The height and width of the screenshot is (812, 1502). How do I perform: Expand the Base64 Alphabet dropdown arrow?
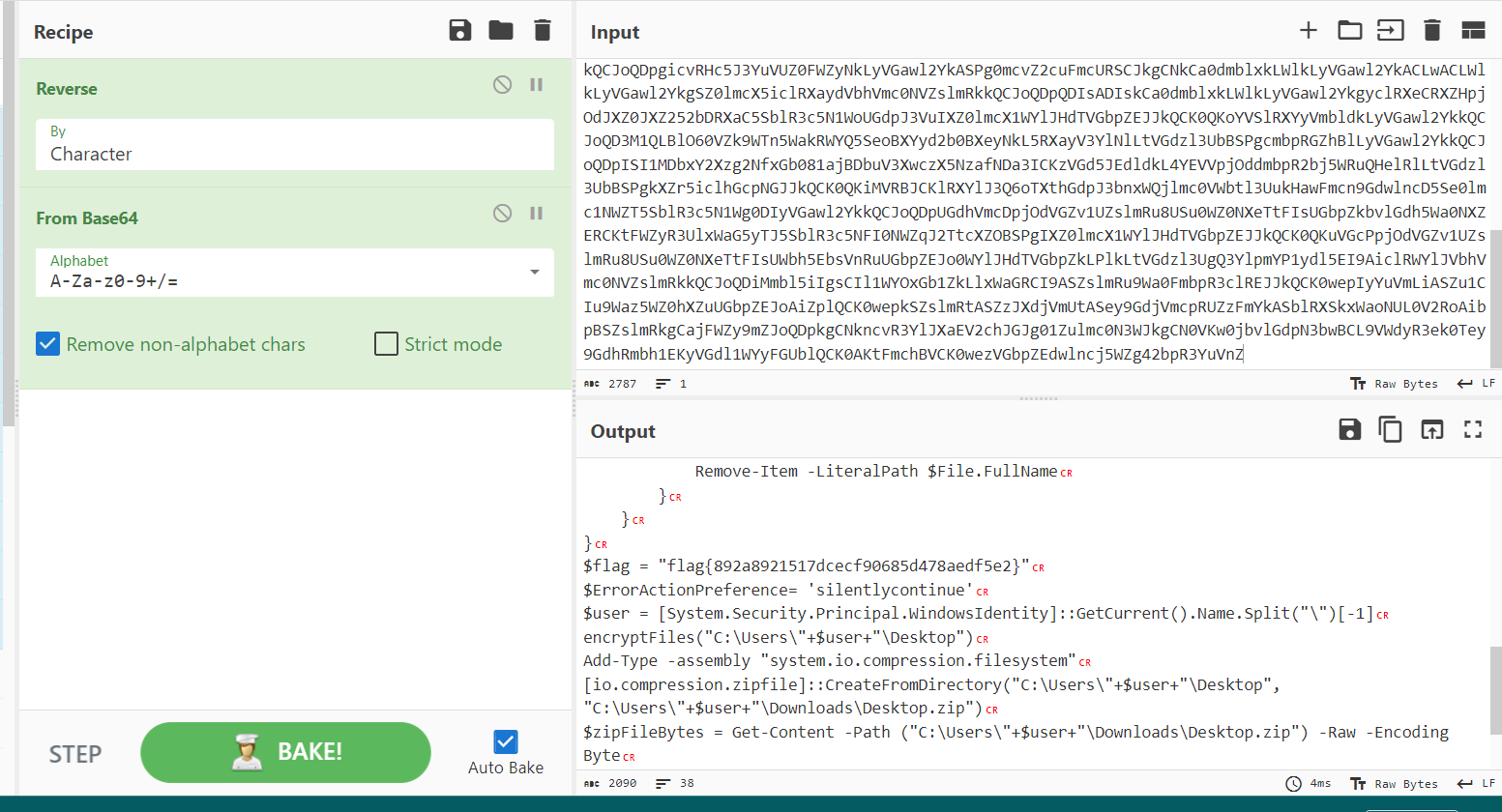535,273
